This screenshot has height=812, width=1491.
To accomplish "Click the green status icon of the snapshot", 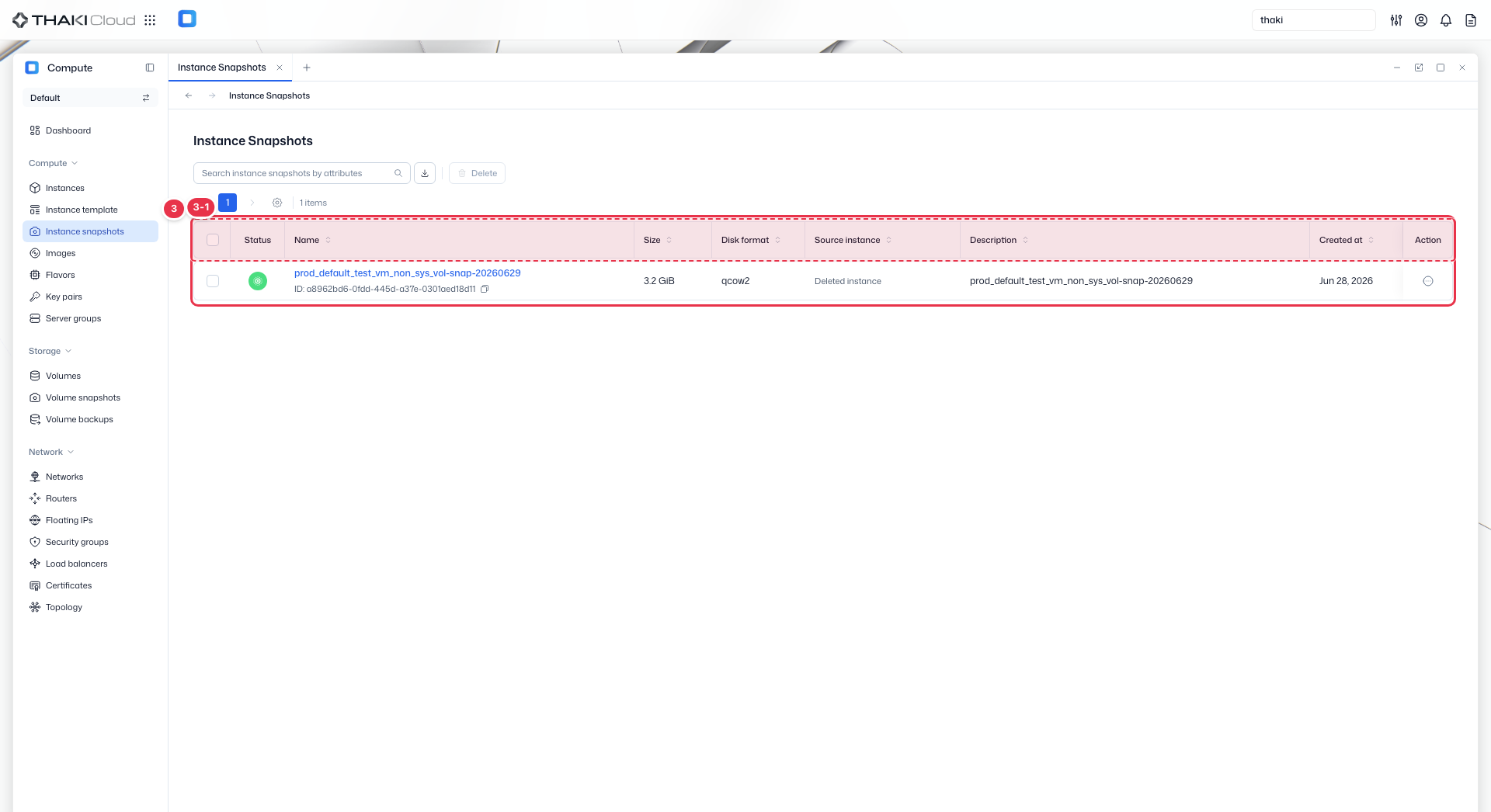I will tap(258, 281).
